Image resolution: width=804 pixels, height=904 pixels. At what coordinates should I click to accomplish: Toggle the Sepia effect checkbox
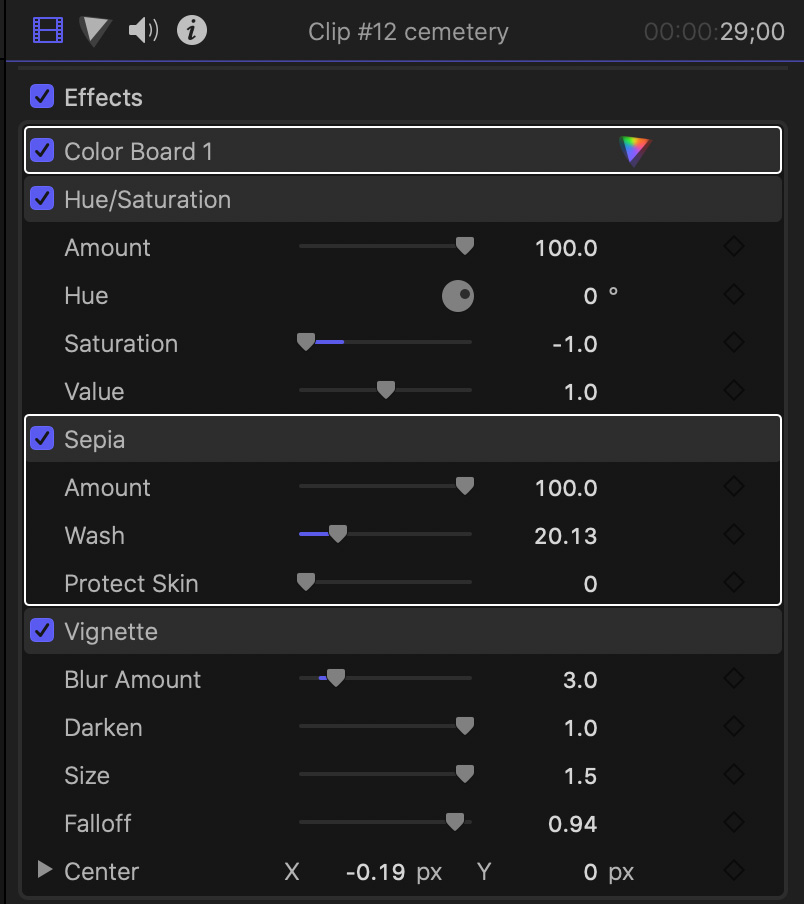[x=42, y=439]
